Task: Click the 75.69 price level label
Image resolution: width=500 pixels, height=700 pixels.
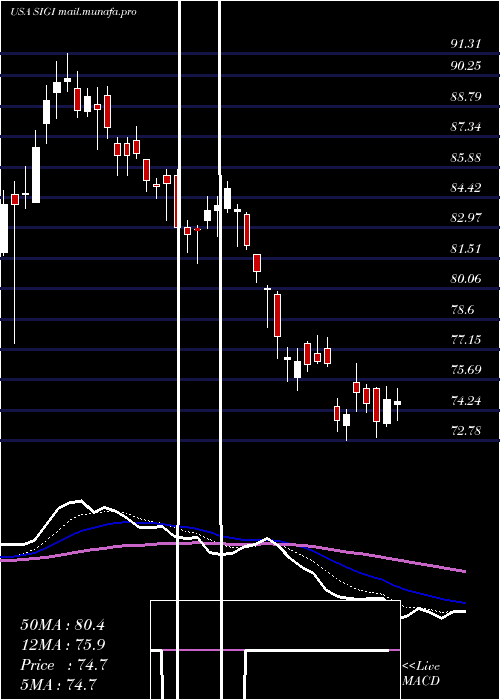Action: coord(466,370)
